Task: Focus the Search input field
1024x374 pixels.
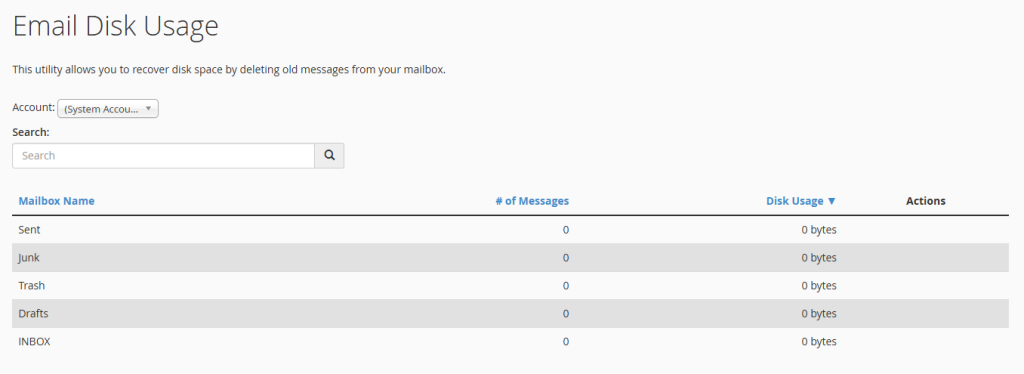Action: [x=163, y=155]
